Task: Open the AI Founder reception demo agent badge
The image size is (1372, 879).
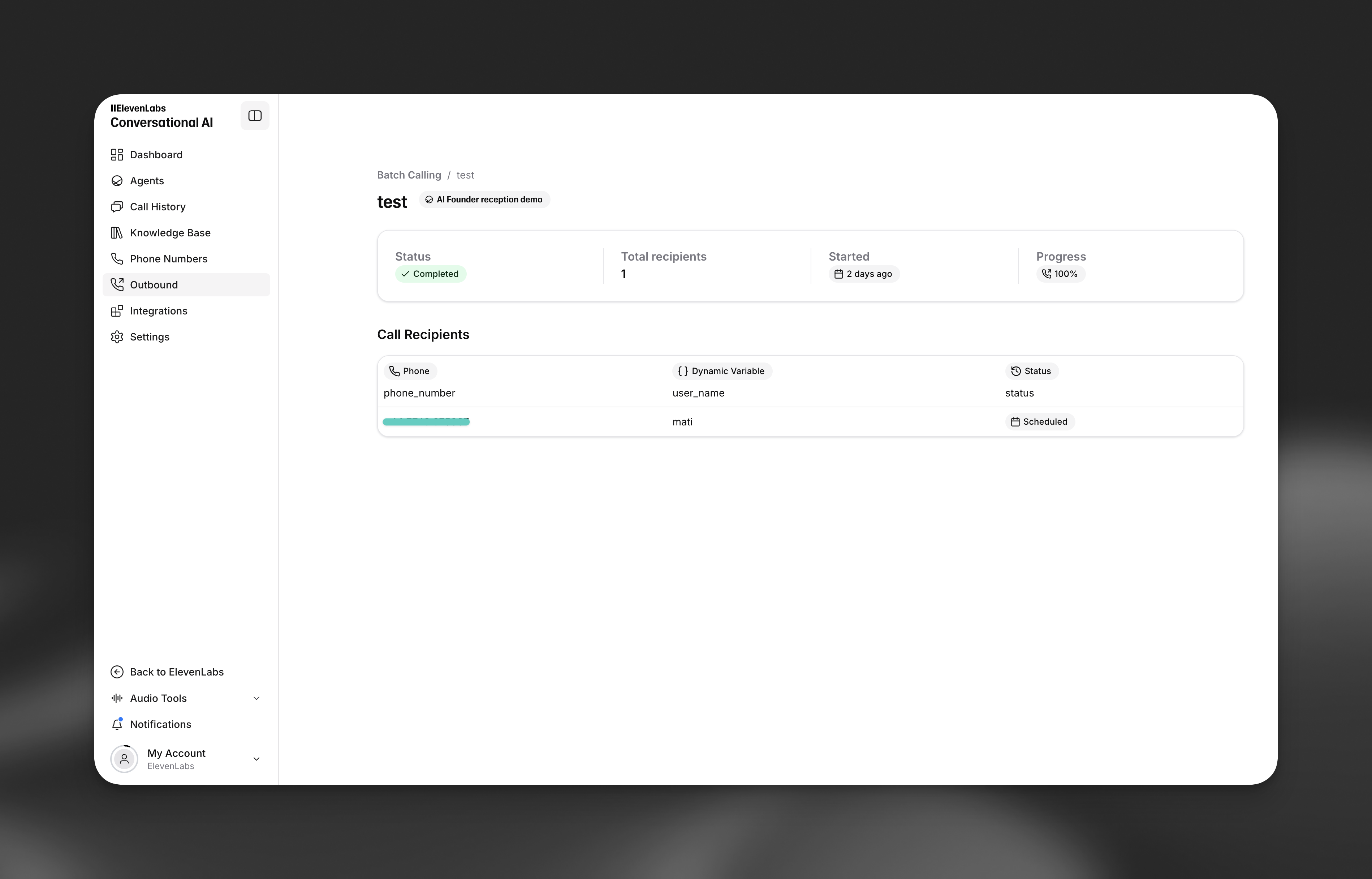Action: point(484,199)
